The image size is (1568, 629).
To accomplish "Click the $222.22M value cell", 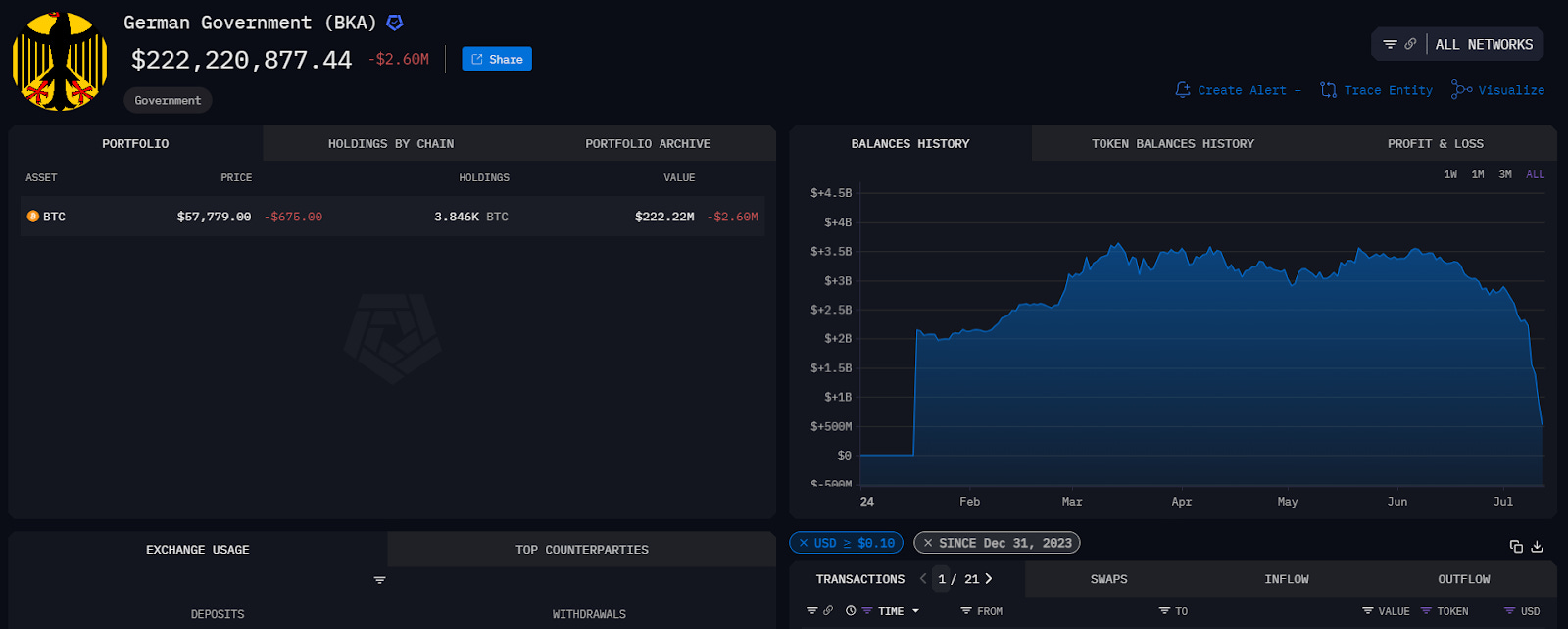I will click(x=664, y=217).
